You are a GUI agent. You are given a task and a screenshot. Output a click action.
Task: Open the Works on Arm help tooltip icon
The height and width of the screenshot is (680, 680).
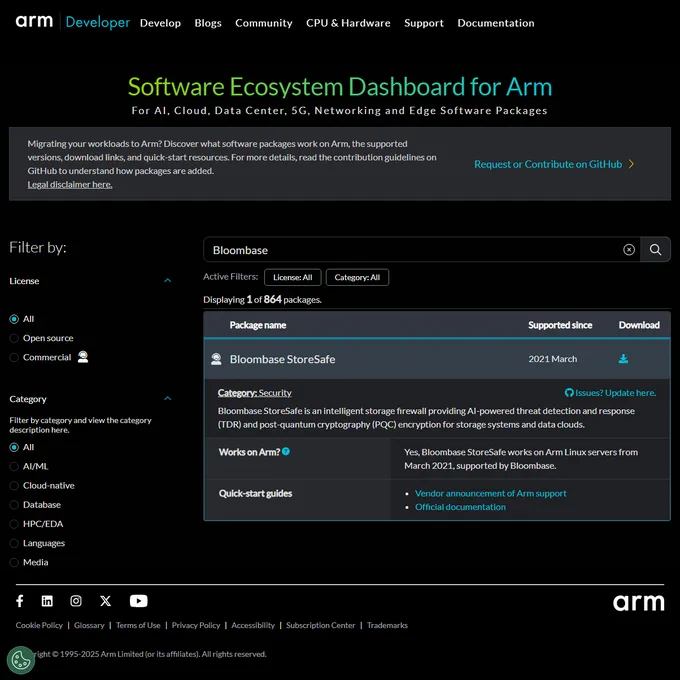pyautogui.click(x=286, y=451)
